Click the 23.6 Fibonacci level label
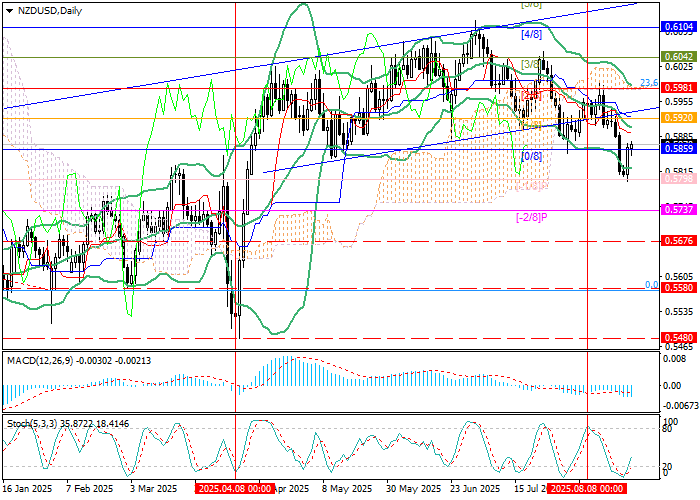The image size is (700, 500). pos(649,83)
